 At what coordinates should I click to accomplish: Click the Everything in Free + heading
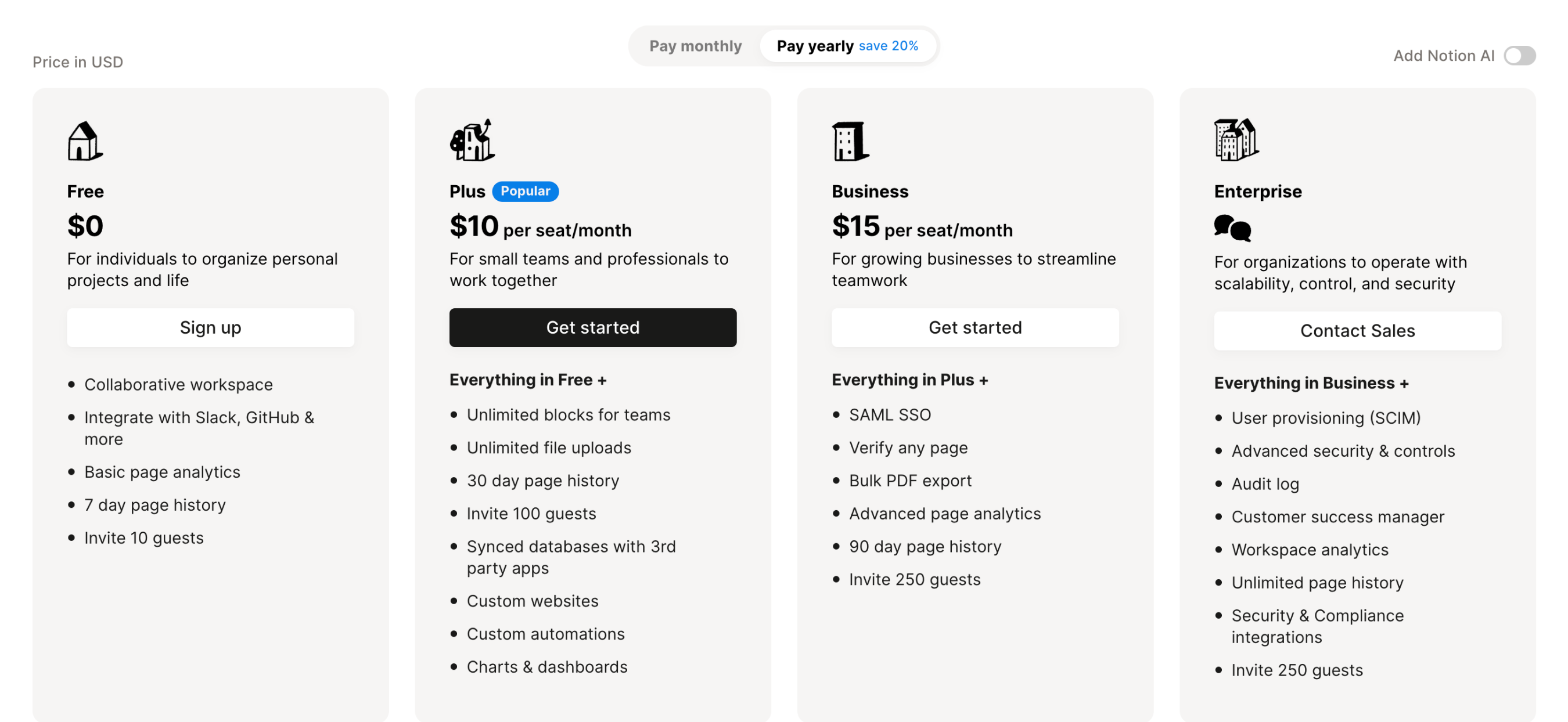click(x=528, y=380)
